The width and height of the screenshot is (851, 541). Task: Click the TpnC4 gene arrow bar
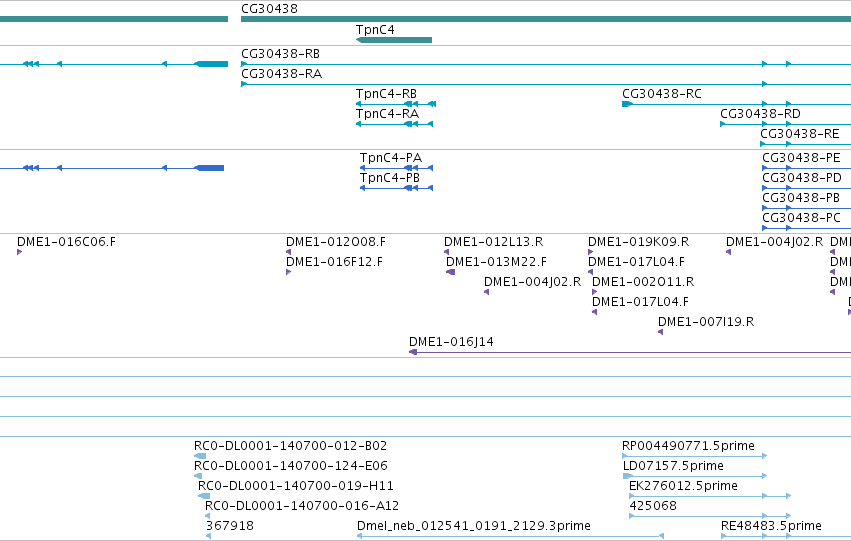393,40
